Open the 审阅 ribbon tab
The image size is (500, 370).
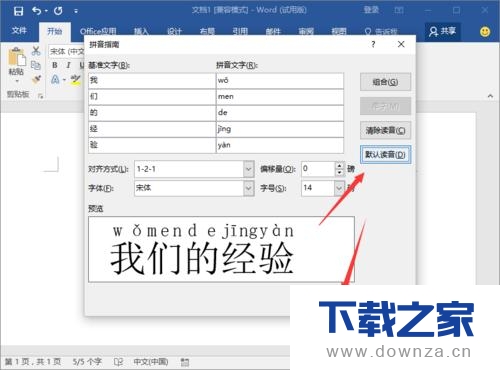306,32
